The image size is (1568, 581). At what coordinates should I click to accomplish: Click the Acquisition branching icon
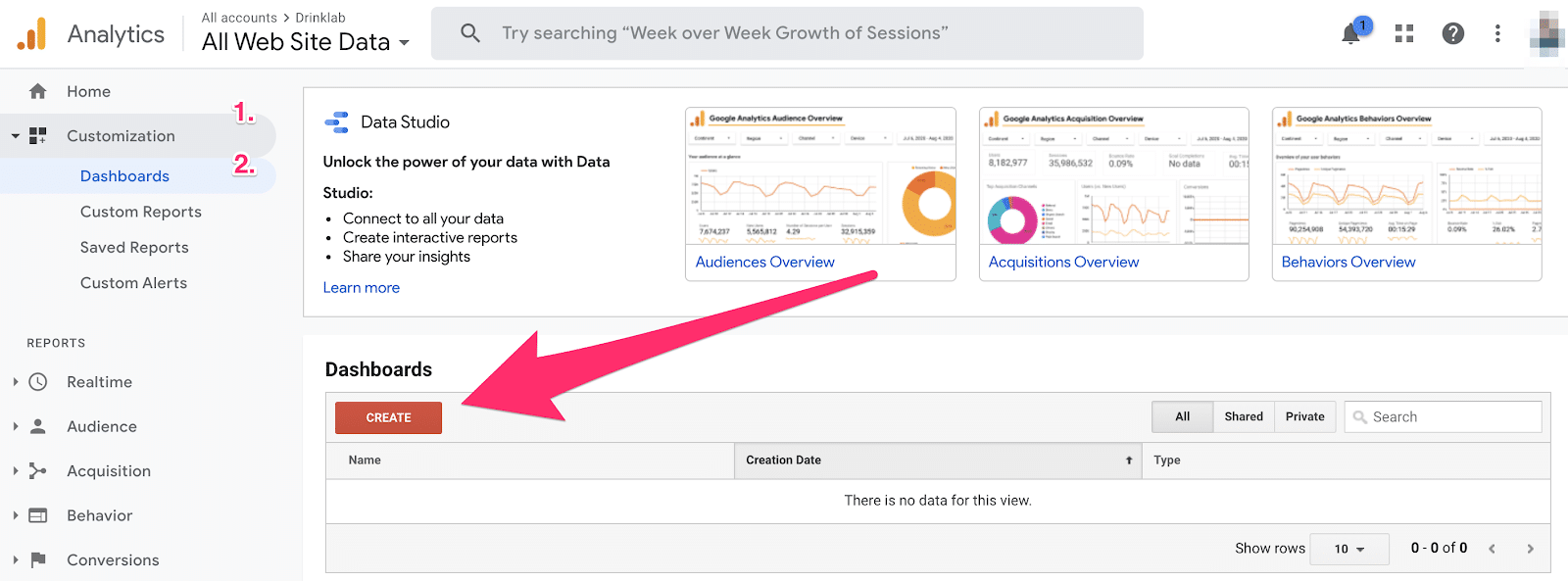click(38, 471)
